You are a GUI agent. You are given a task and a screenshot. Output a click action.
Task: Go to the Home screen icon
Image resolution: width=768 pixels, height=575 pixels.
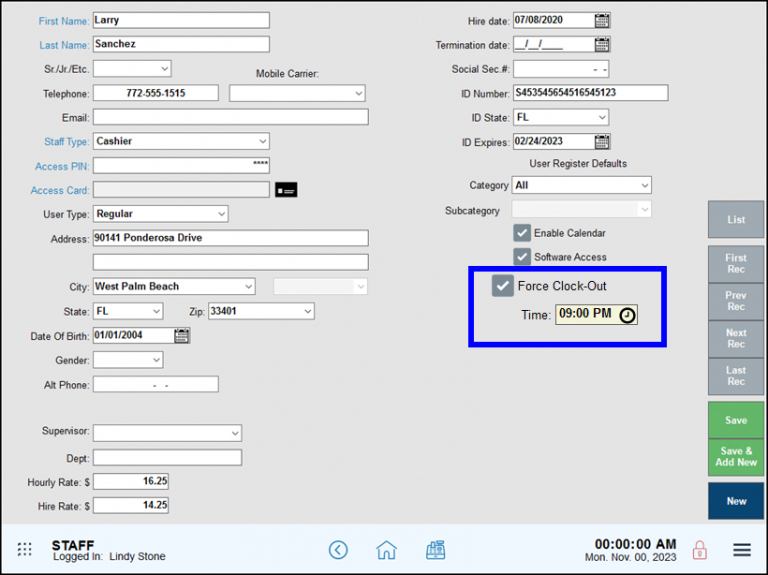point(386,549)
